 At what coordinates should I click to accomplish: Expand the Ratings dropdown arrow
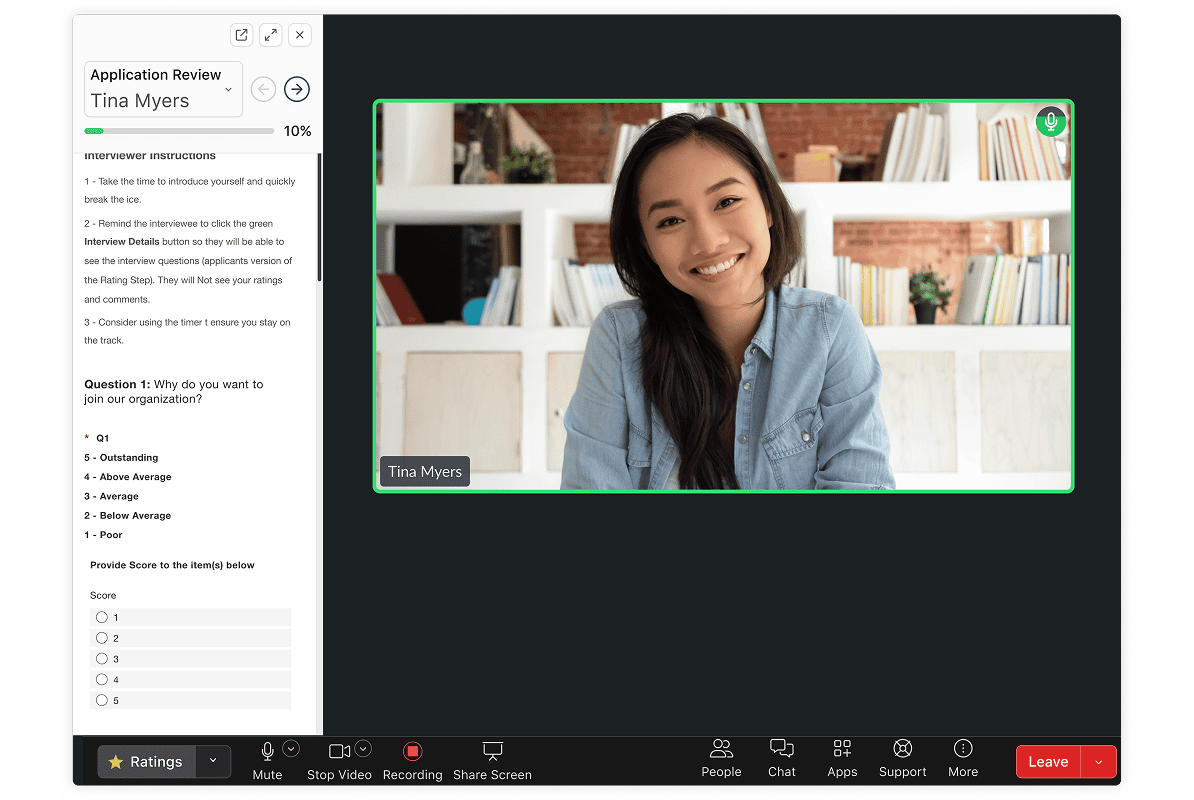[213, 761]
